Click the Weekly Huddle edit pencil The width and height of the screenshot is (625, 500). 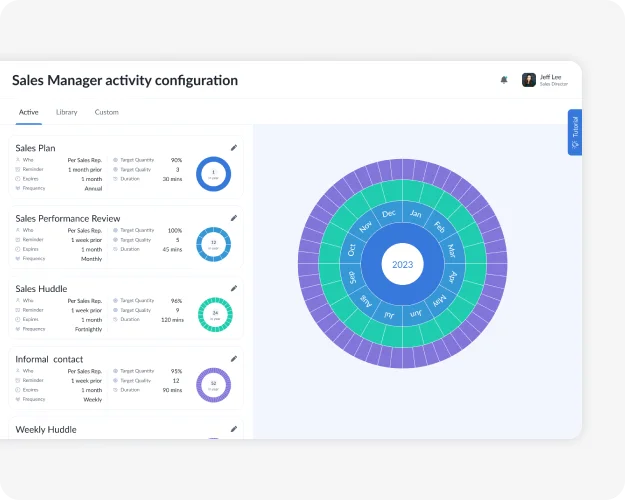click(234, 429)
